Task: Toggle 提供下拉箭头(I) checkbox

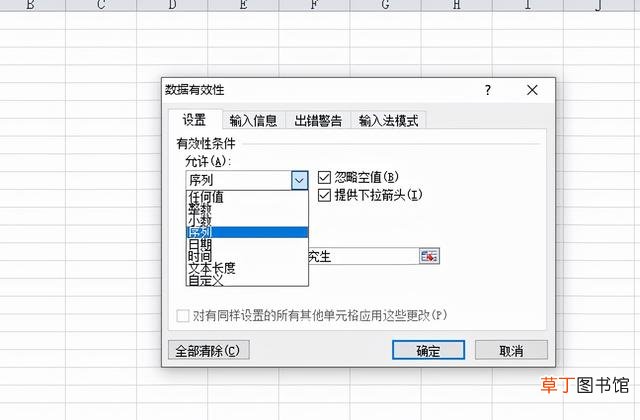Action: (324, 195)
